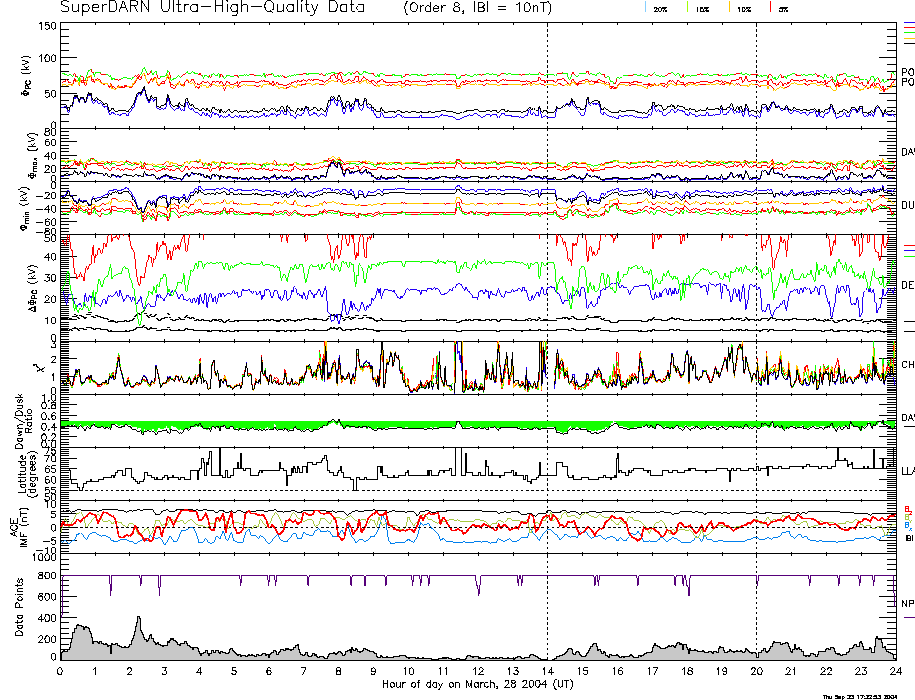
Task: Pick the green 15% legend marker
Action: (687, 7)
